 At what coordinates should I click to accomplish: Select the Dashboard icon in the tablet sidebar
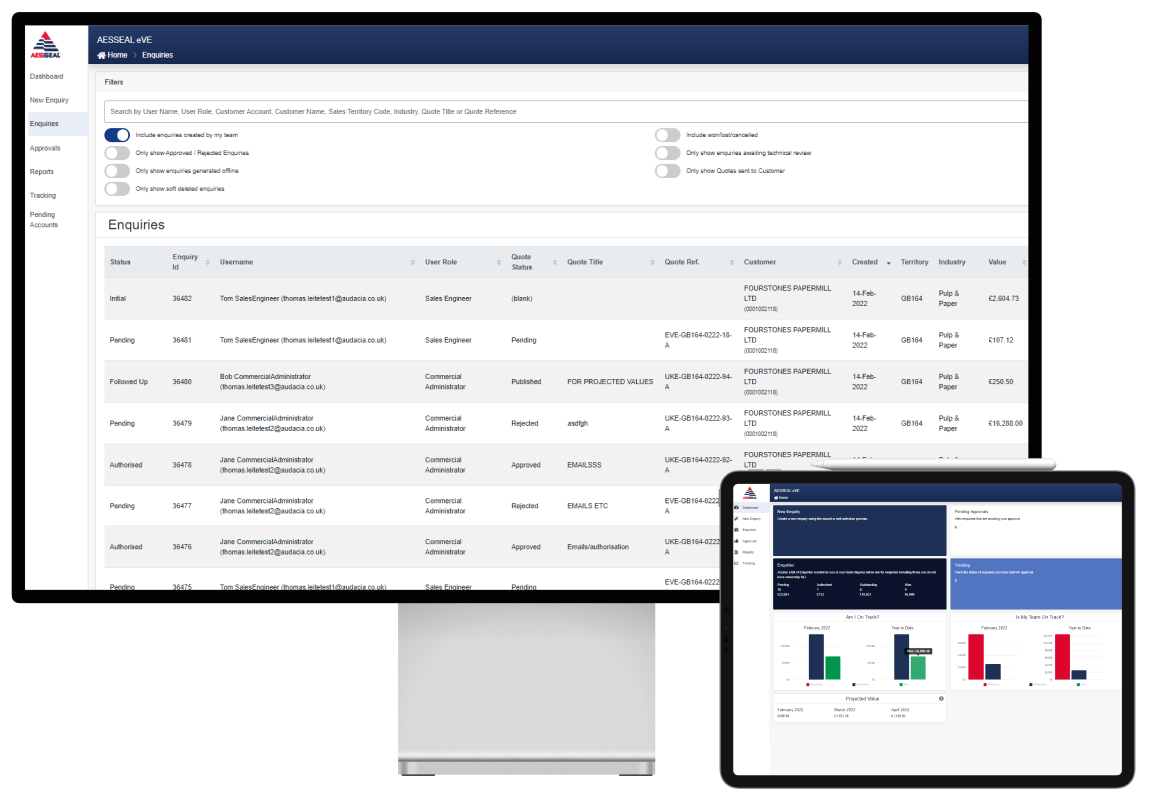tap(736, 507)
